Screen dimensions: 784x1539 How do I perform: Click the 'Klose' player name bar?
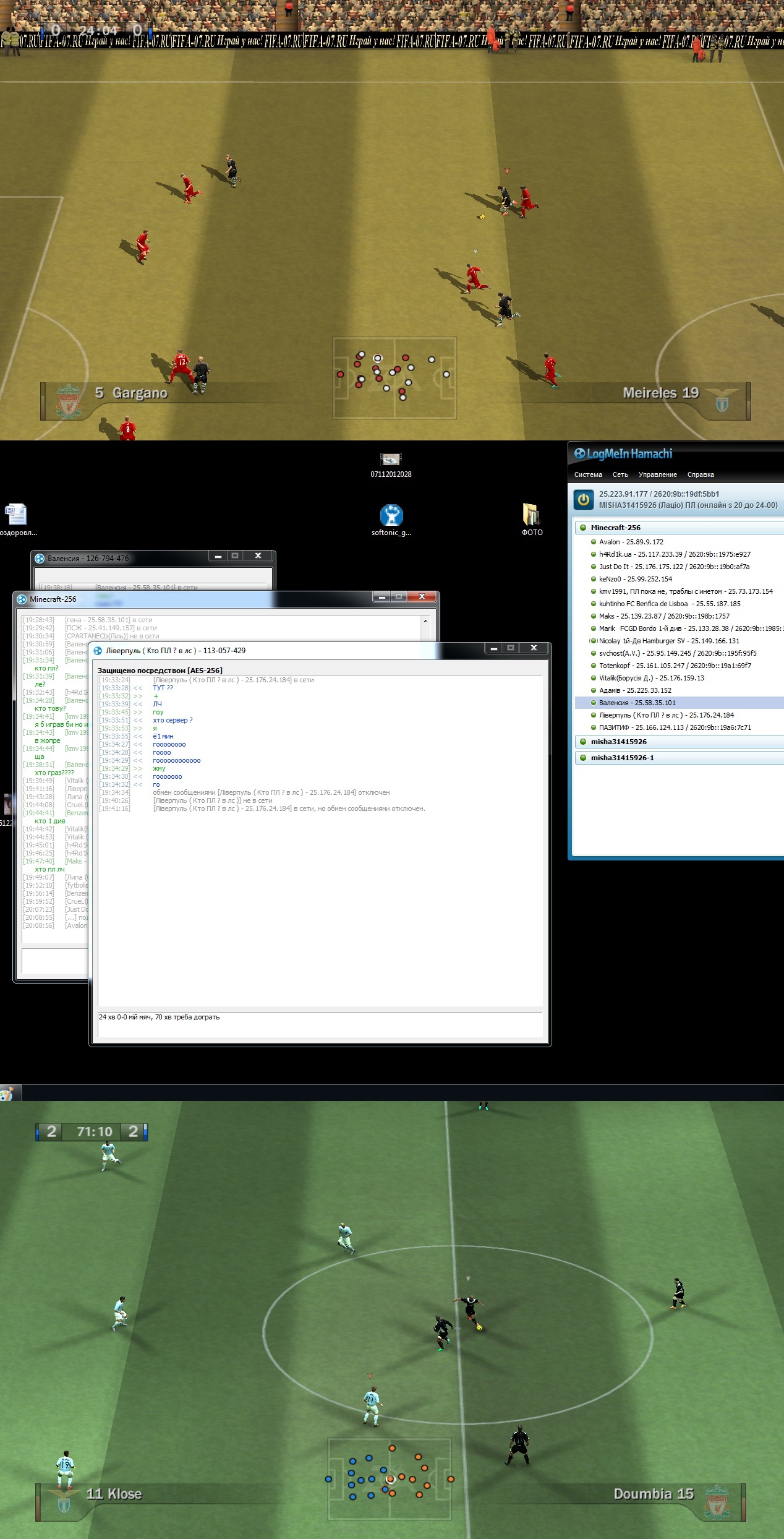[x=114, y=1494]
